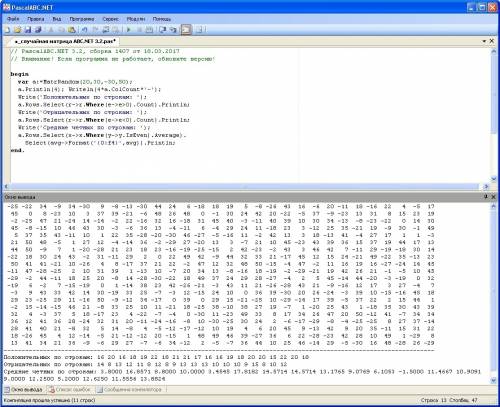Toggle pin on the output window panel

pyautogui.click(x=486, y=197)
